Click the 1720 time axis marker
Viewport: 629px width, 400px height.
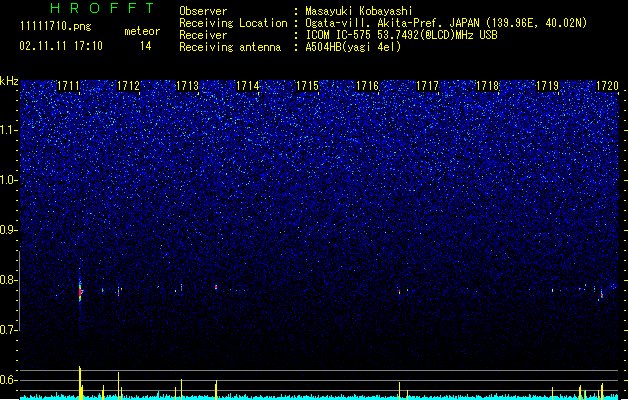coord(607,86)
